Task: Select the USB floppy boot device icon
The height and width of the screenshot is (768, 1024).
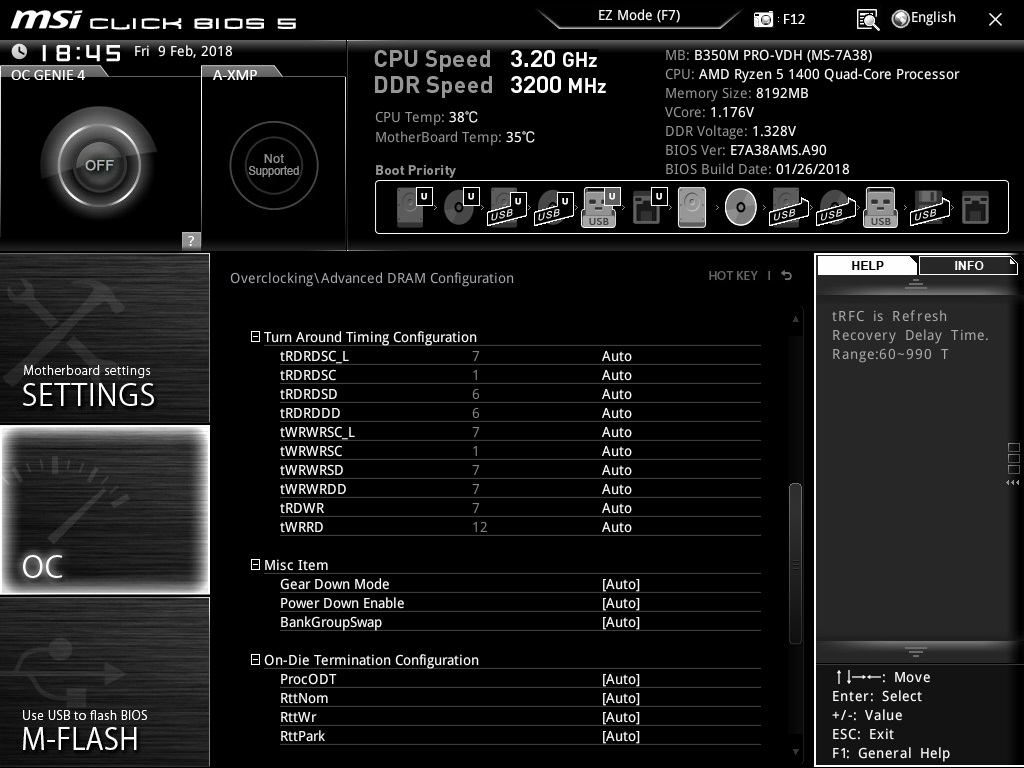Action: 929,208
